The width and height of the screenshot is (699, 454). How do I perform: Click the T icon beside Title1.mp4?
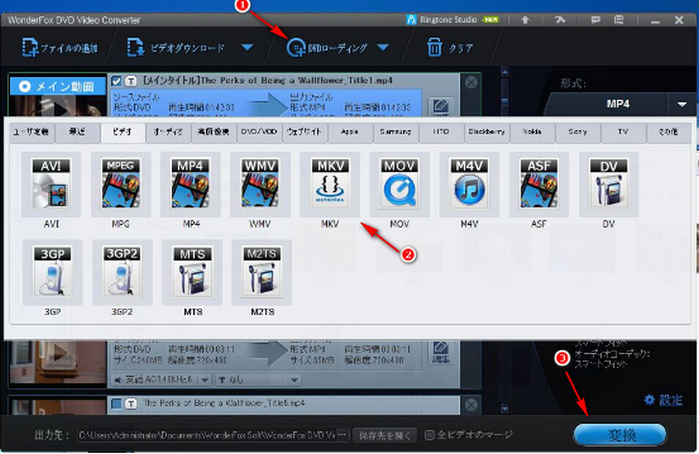point(131,81)
